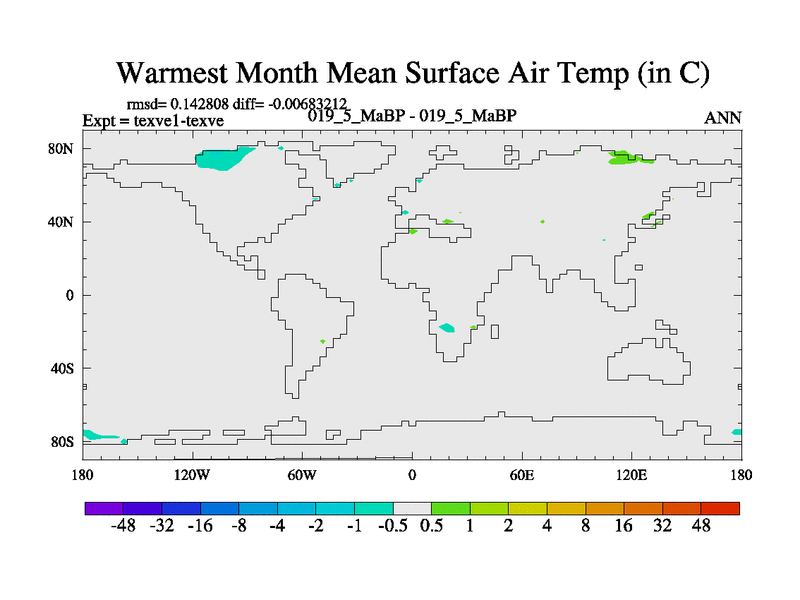This screenshot has width=800, height=600.
Task: Click the purple swatch below -48
Action: tap(104, 508)
